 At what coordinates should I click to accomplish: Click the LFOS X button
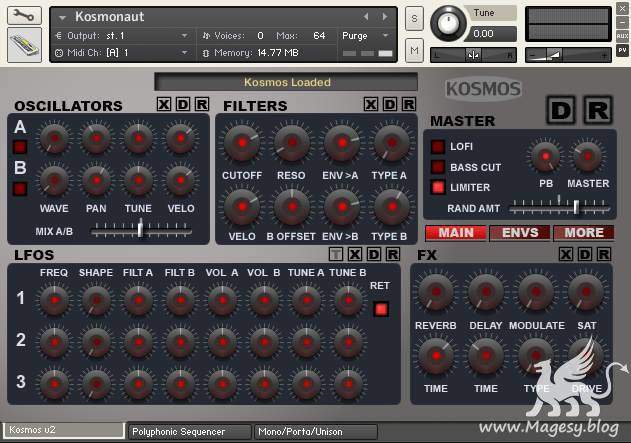click(x=355, y=254)
